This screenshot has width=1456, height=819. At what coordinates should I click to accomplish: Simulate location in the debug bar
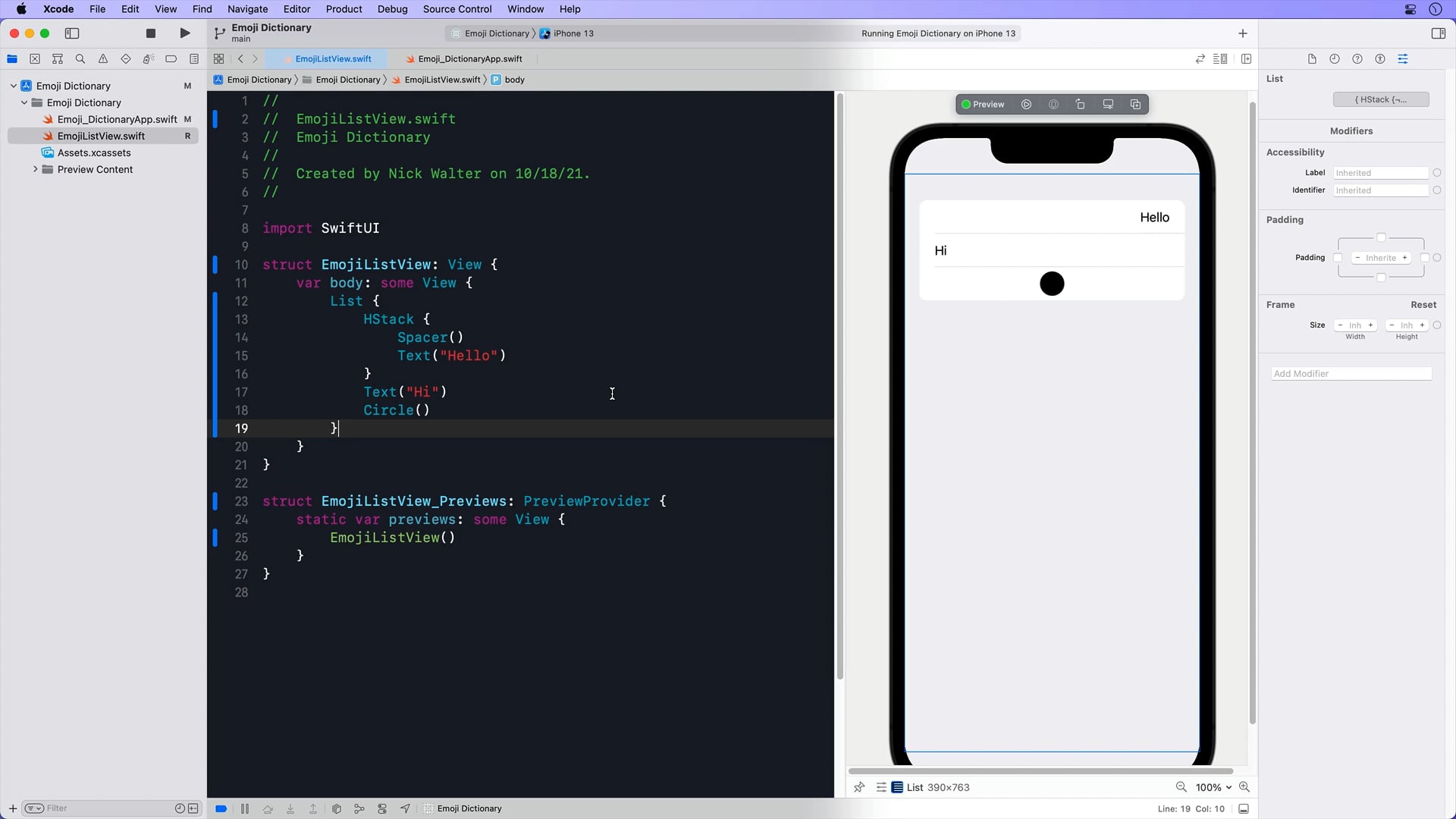[x=405, y=809]
